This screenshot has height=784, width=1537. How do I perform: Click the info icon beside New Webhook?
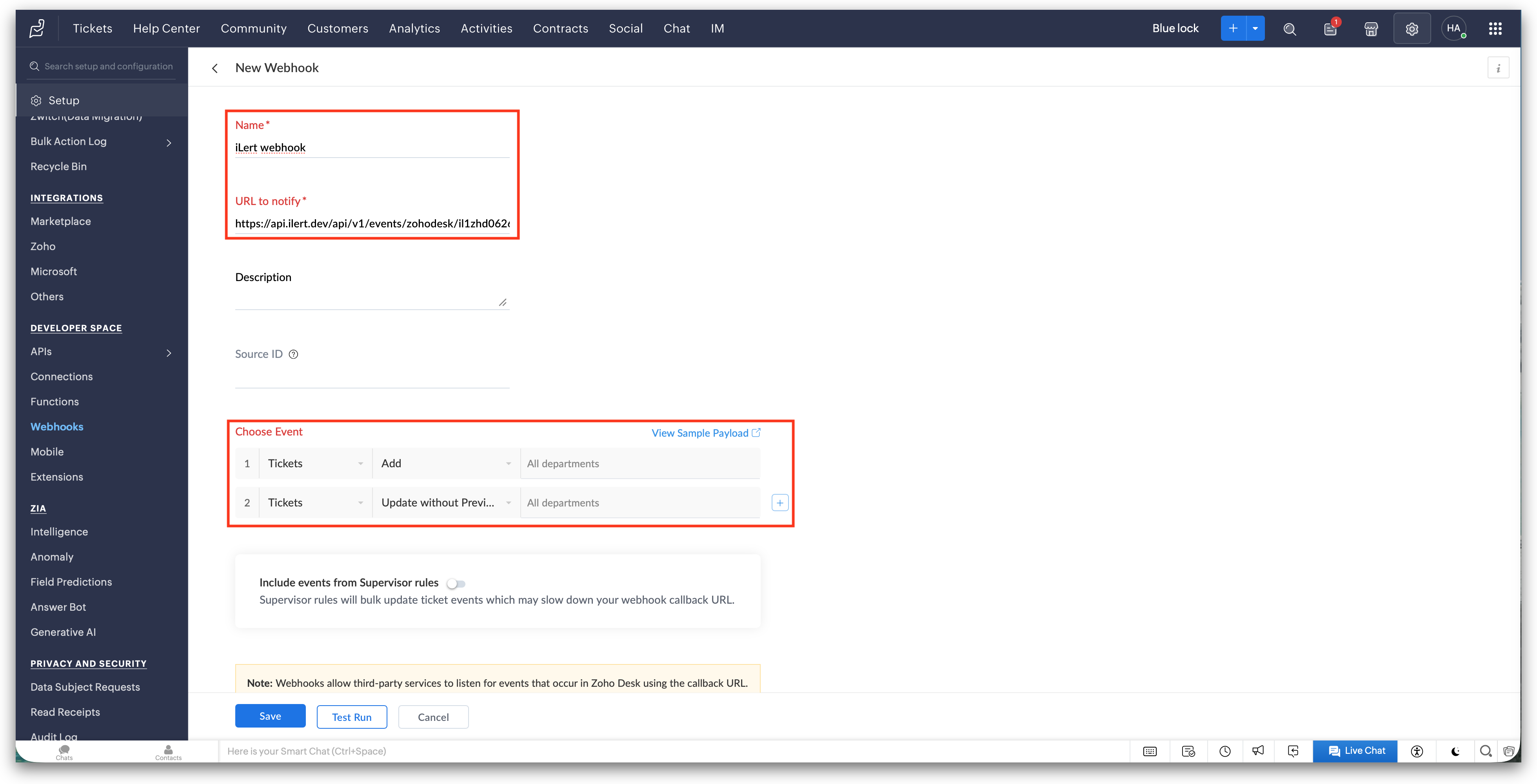[x=1498, y=68]
